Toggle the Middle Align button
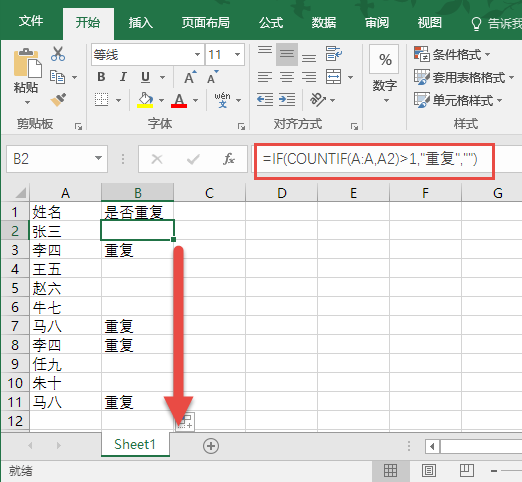The width and height of the screenshot is (522, 482). (x=287, y=54)
